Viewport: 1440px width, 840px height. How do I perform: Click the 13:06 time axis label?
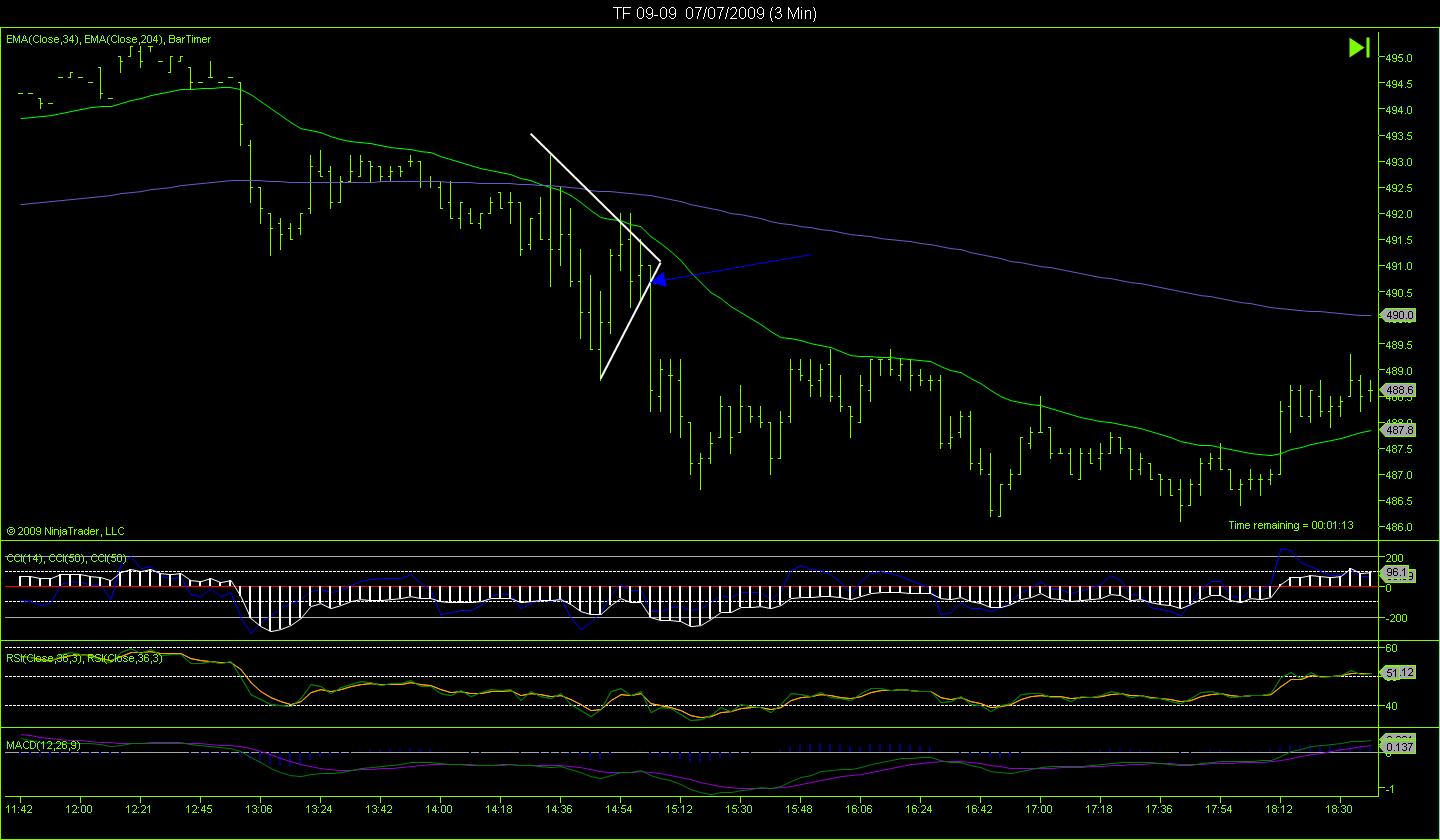(x=259, y=808)
